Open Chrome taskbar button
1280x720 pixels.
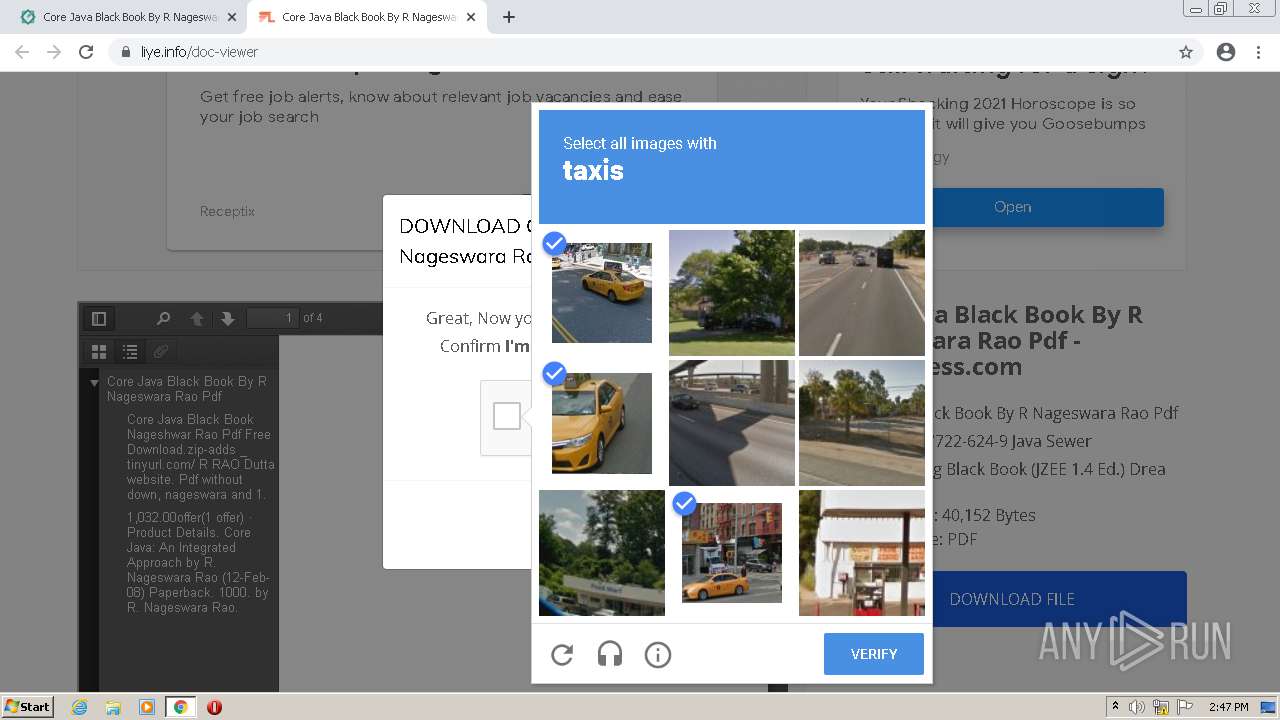tap(181, 707)
